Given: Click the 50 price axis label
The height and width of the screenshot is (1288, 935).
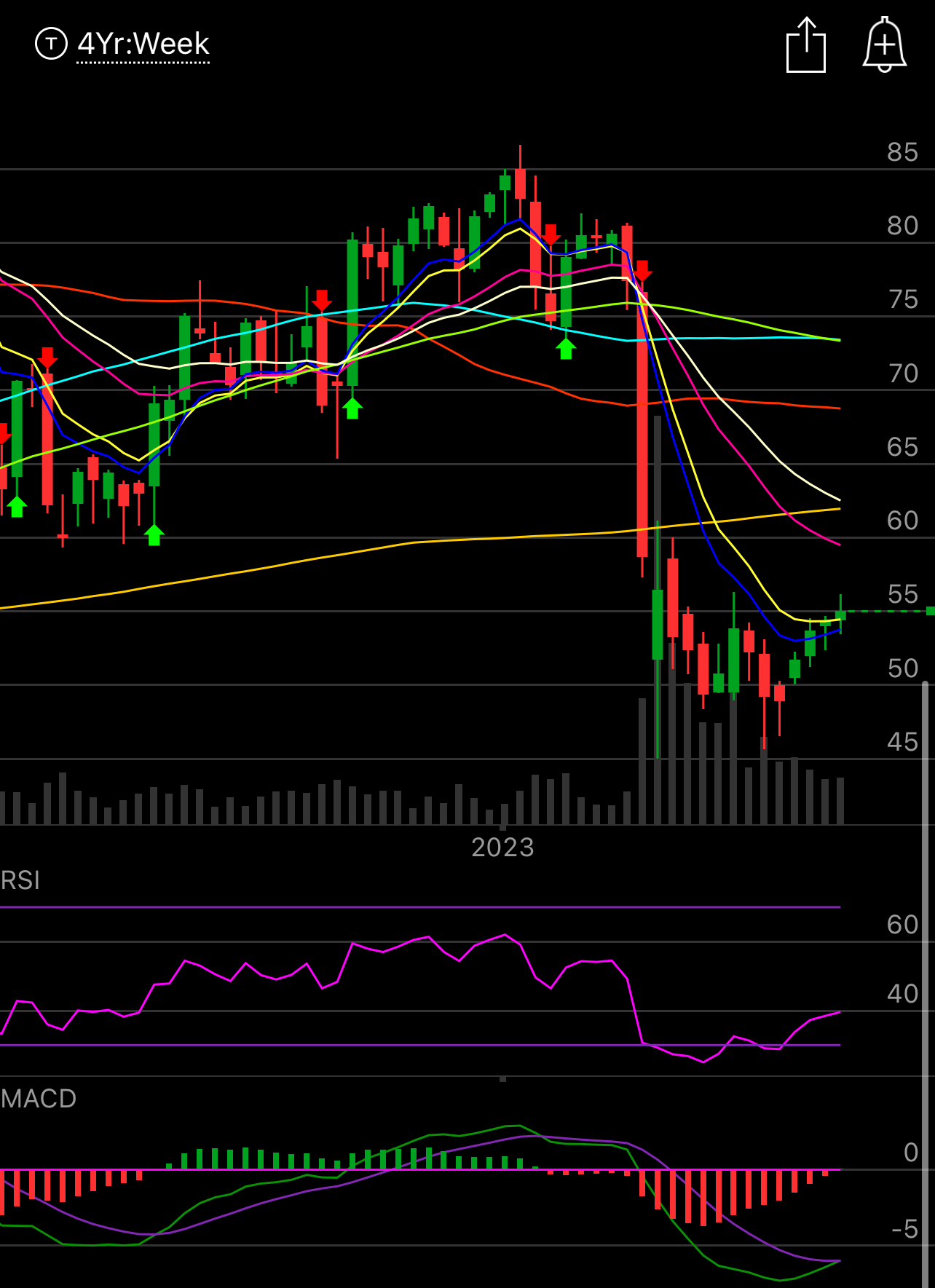Looking at the screenshot, I should 903,668.
